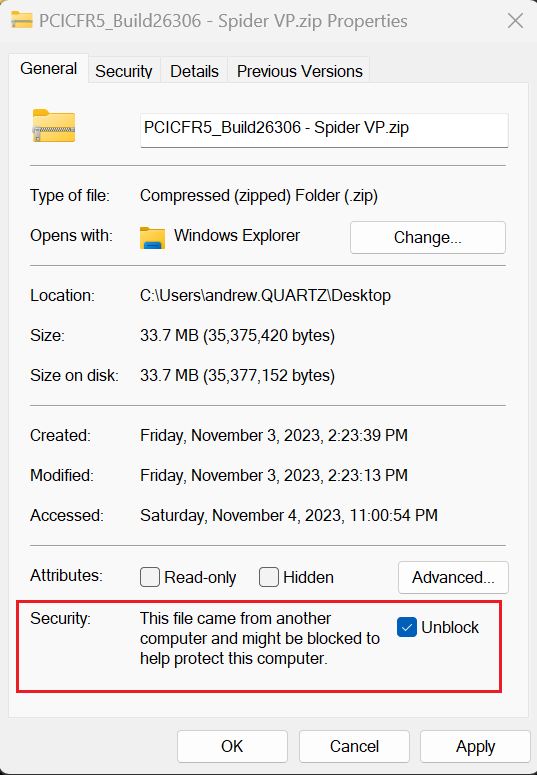
Task: Tick the Hidden attribute checkbox
Action: (268, 577)
